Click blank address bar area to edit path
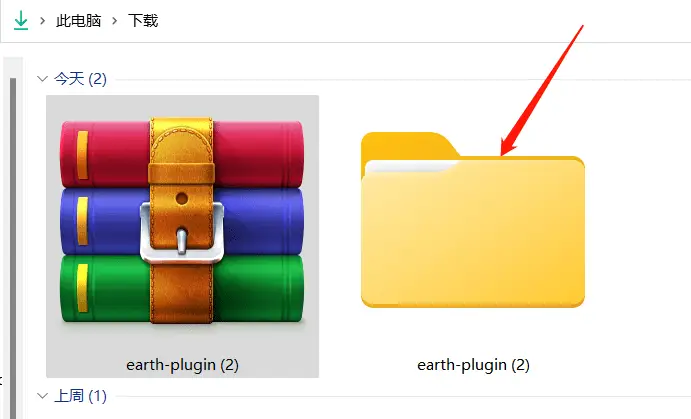Image resolution: width=691 pixels, height=419 pixels. point(419,21)
